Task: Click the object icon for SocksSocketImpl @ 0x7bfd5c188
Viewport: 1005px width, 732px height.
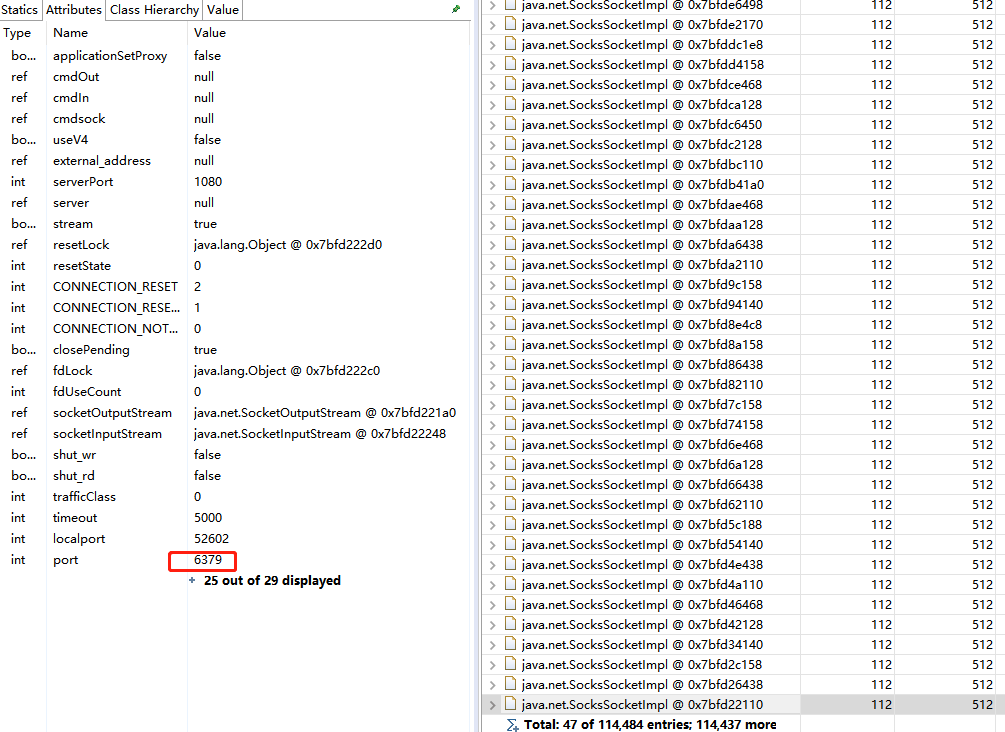Action: [x=510, y=524]
